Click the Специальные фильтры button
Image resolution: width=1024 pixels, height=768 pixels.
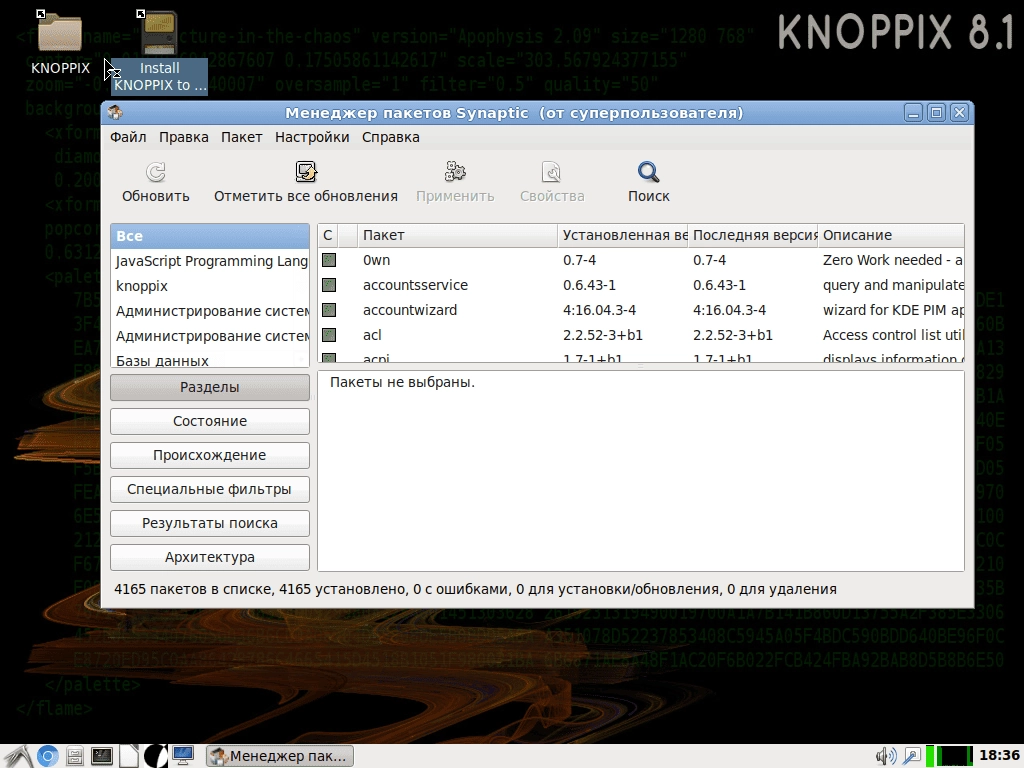[210, 489]
